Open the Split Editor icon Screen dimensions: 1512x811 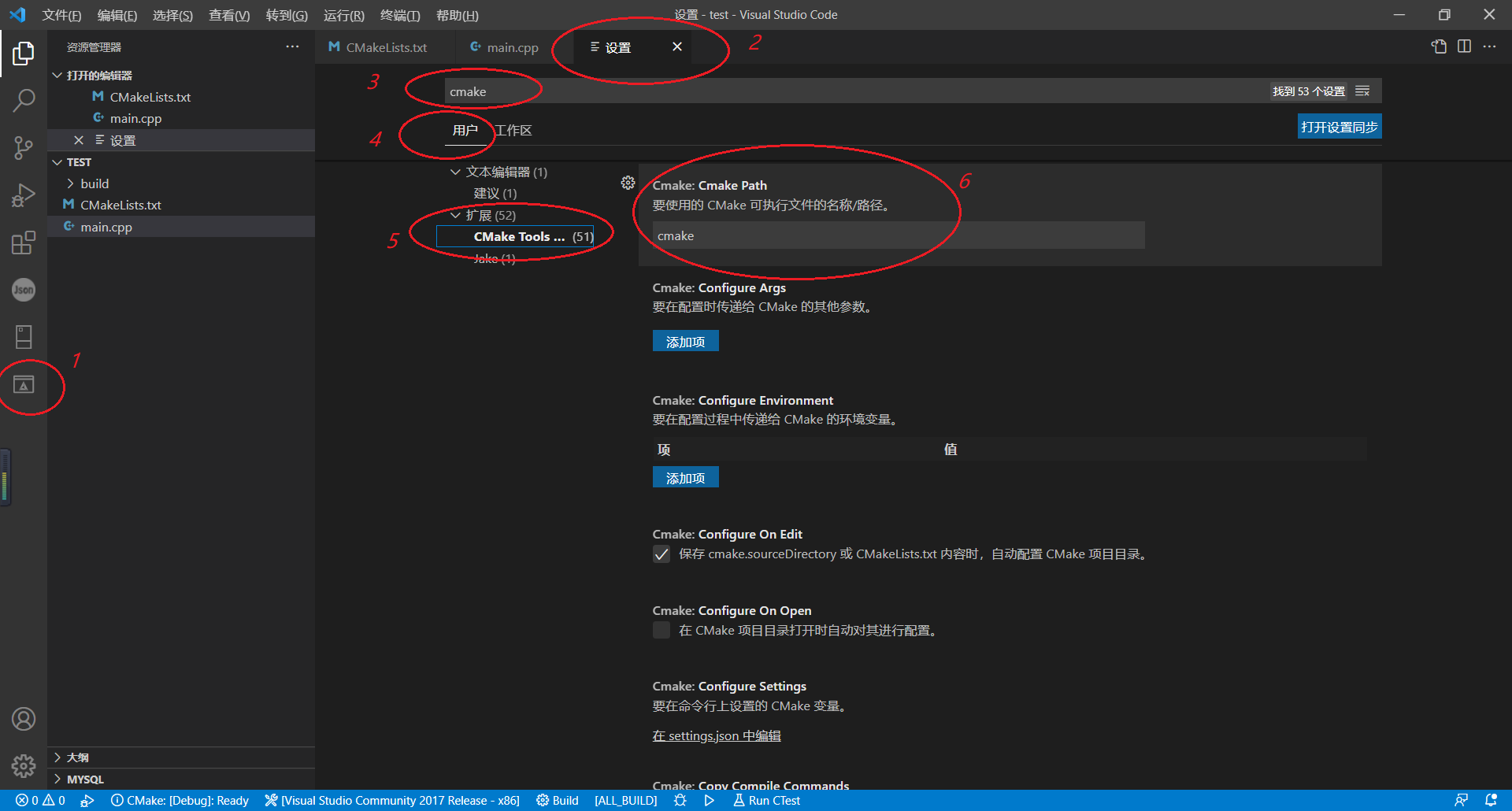click(1465, 46)
